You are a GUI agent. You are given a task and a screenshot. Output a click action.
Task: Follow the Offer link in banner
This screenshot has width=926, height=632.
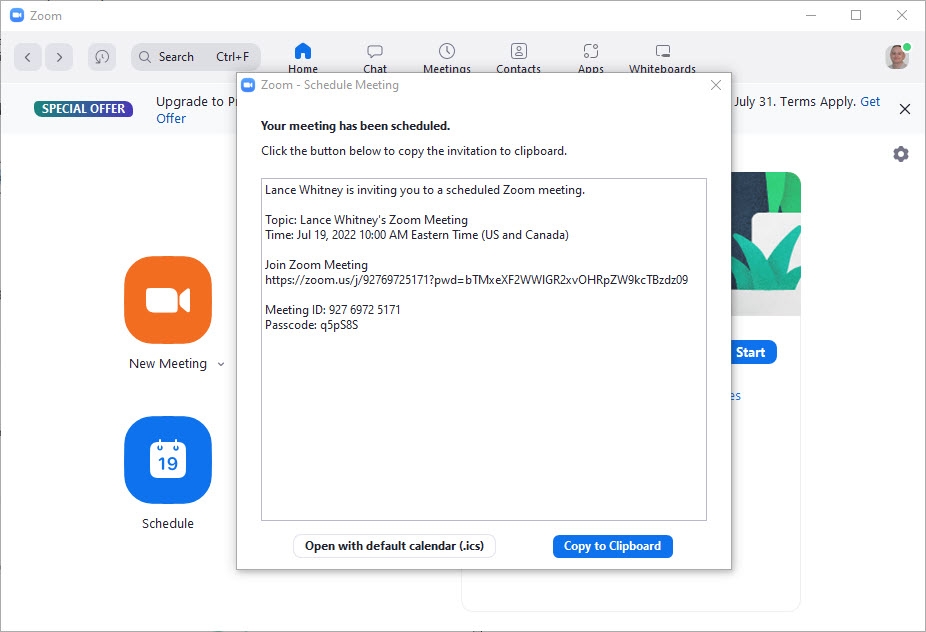171,119
